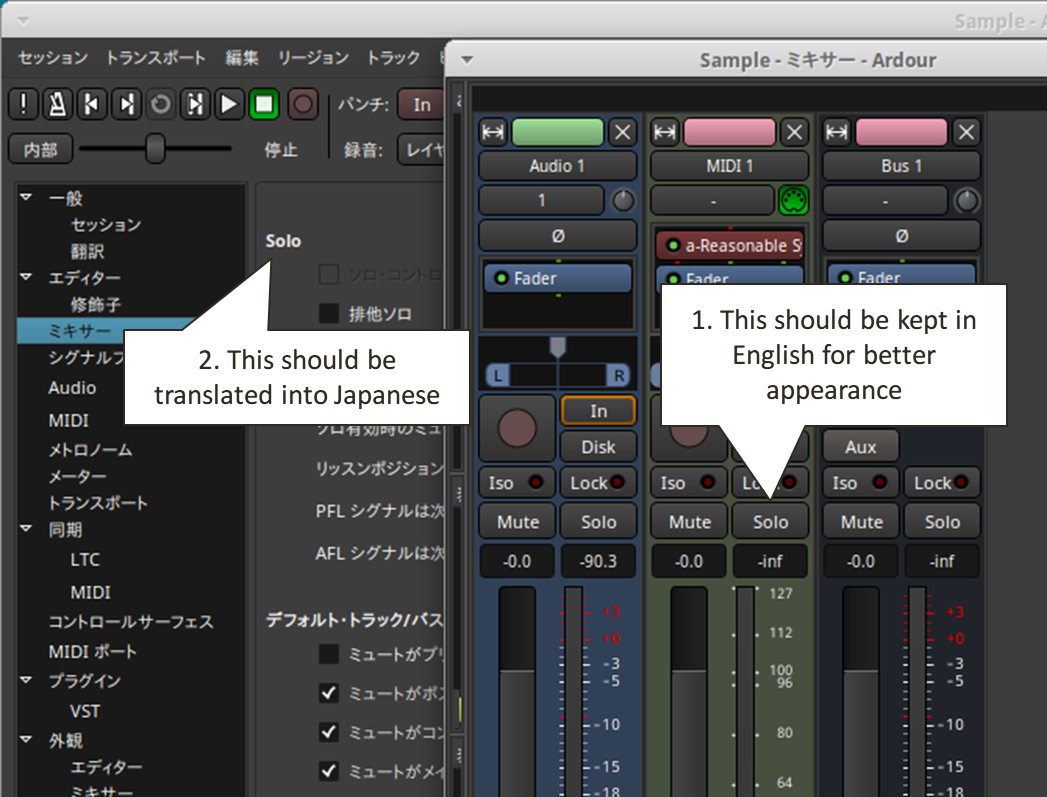The image size is (1047, 797).
Task: Click the panic exclamation icon
Action: pyautogui.click(x=24, y=104)
